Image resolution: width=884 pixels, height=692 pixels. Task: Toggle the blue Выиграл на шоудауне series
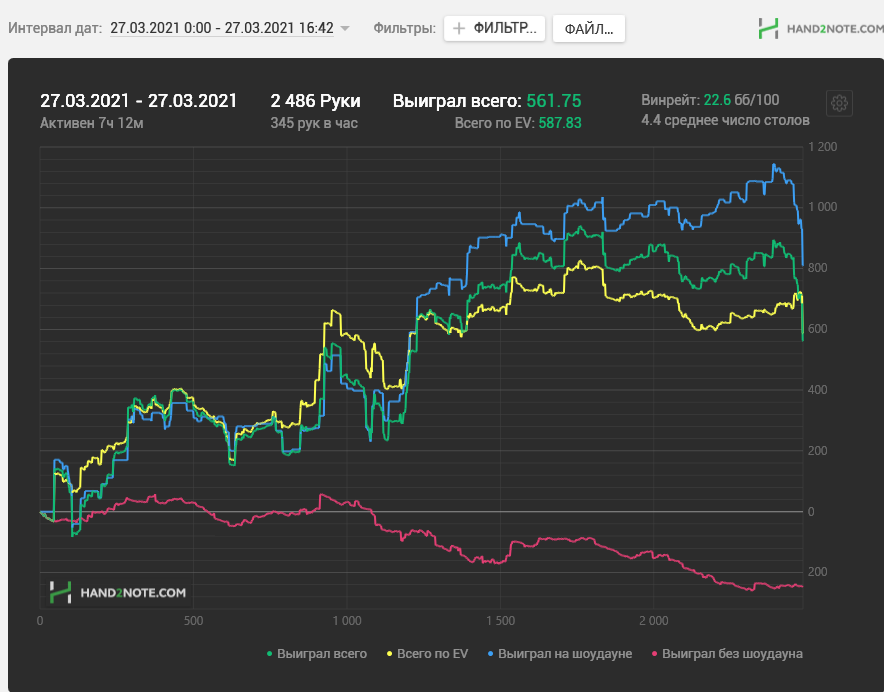click(x=560, y=654)
